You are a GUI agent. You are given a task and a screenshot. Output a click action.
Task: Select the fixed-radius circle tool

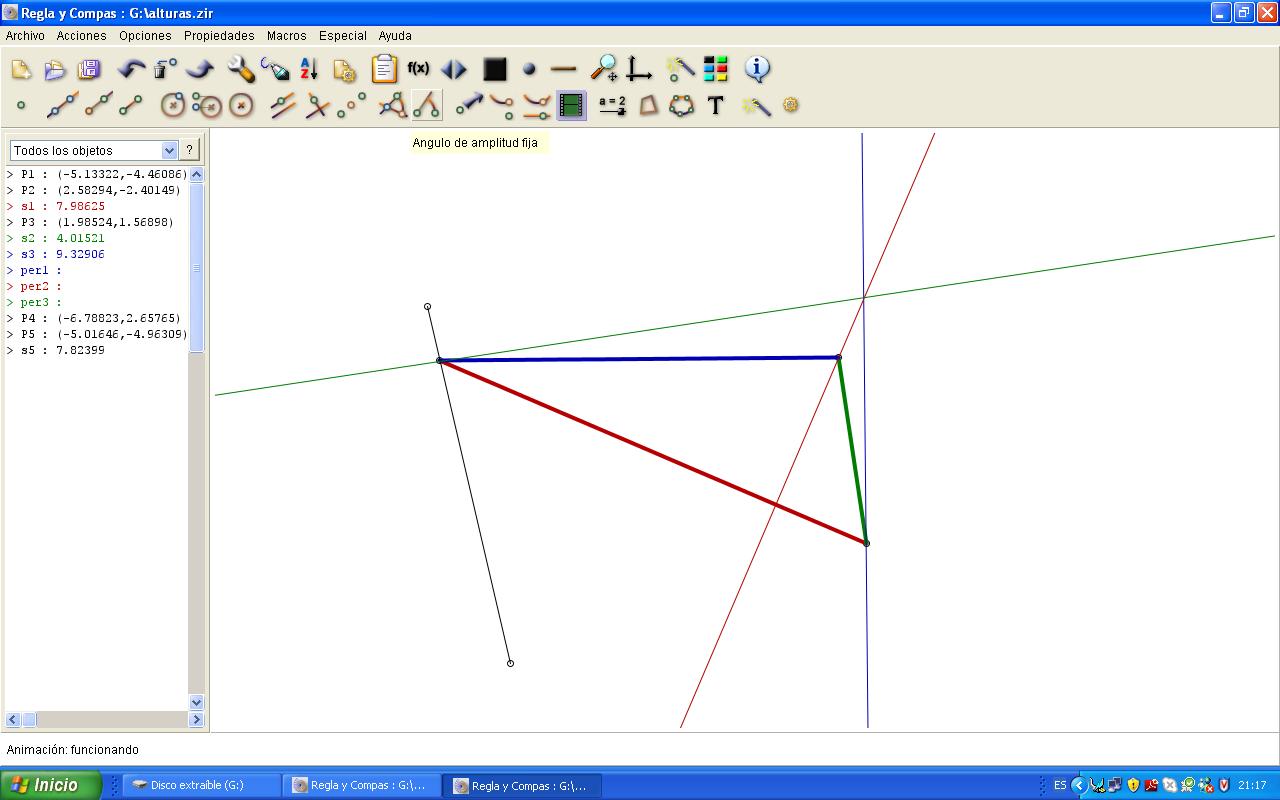(x=241, y=105)
